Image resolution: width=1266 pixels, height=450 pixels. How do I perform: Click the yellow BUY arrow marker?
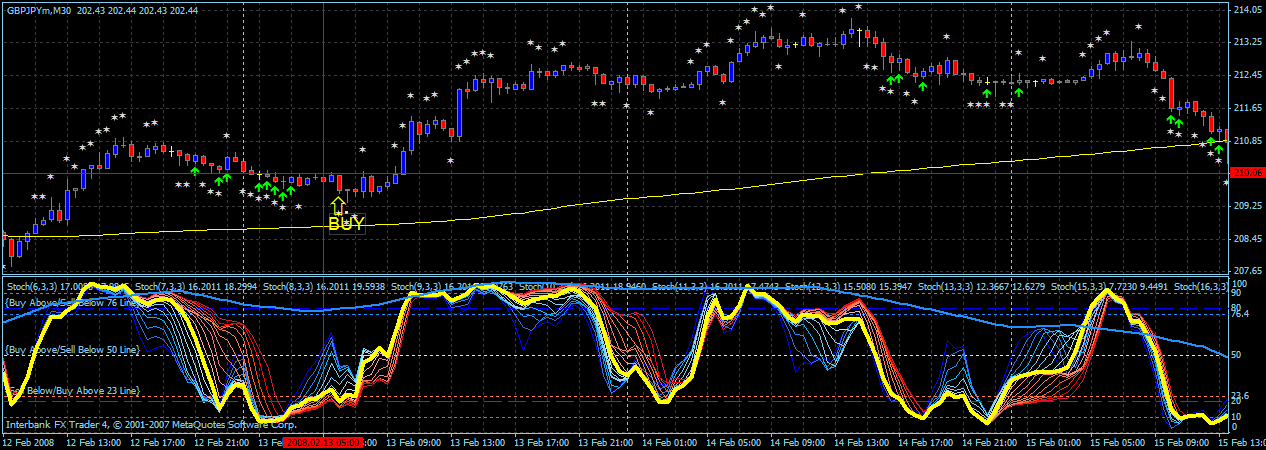click(x=338, y=205)
